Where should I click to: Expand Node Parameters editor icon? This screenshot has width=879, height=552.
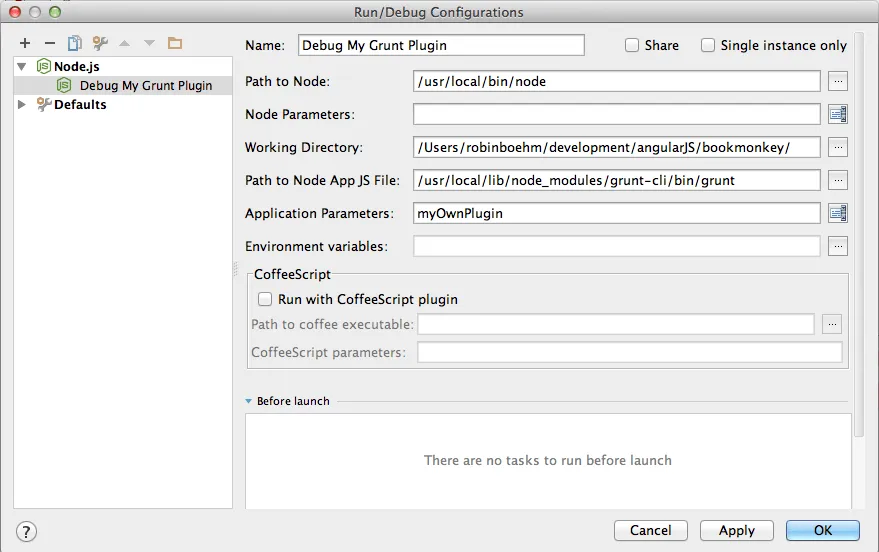click(838, 114)
